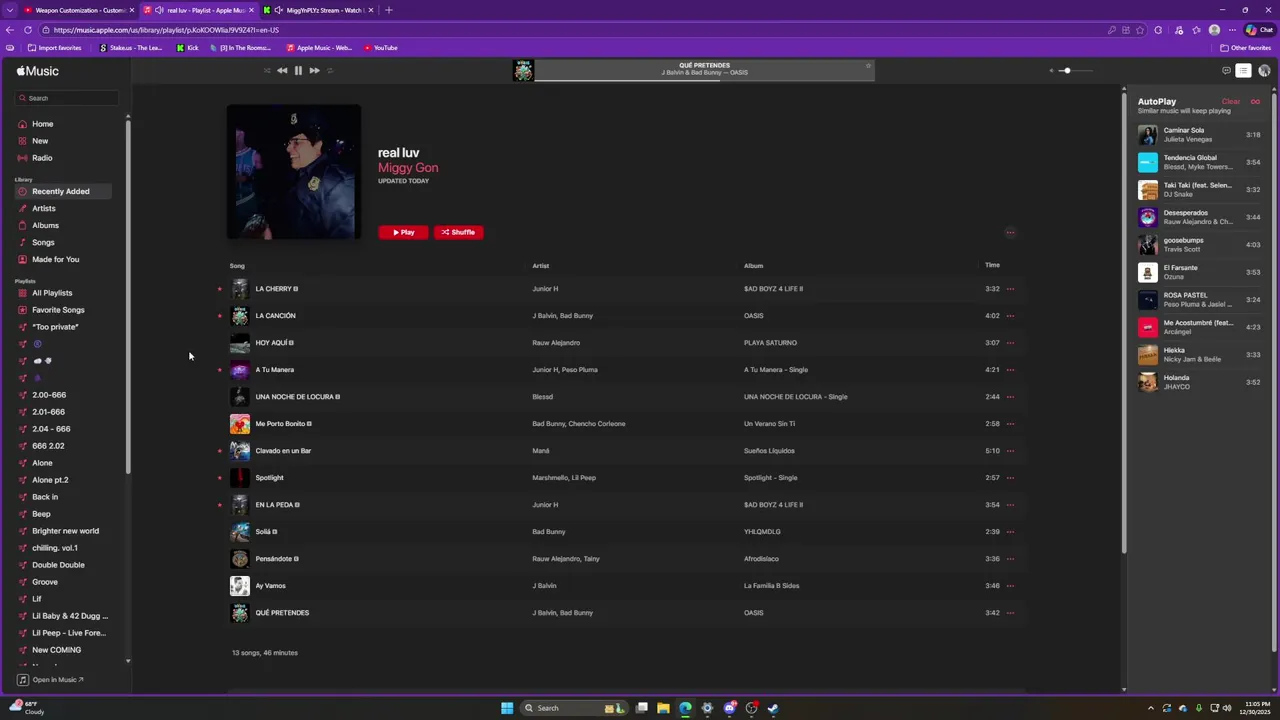Click the LA CHERRY song artwork

pos(239,289)
